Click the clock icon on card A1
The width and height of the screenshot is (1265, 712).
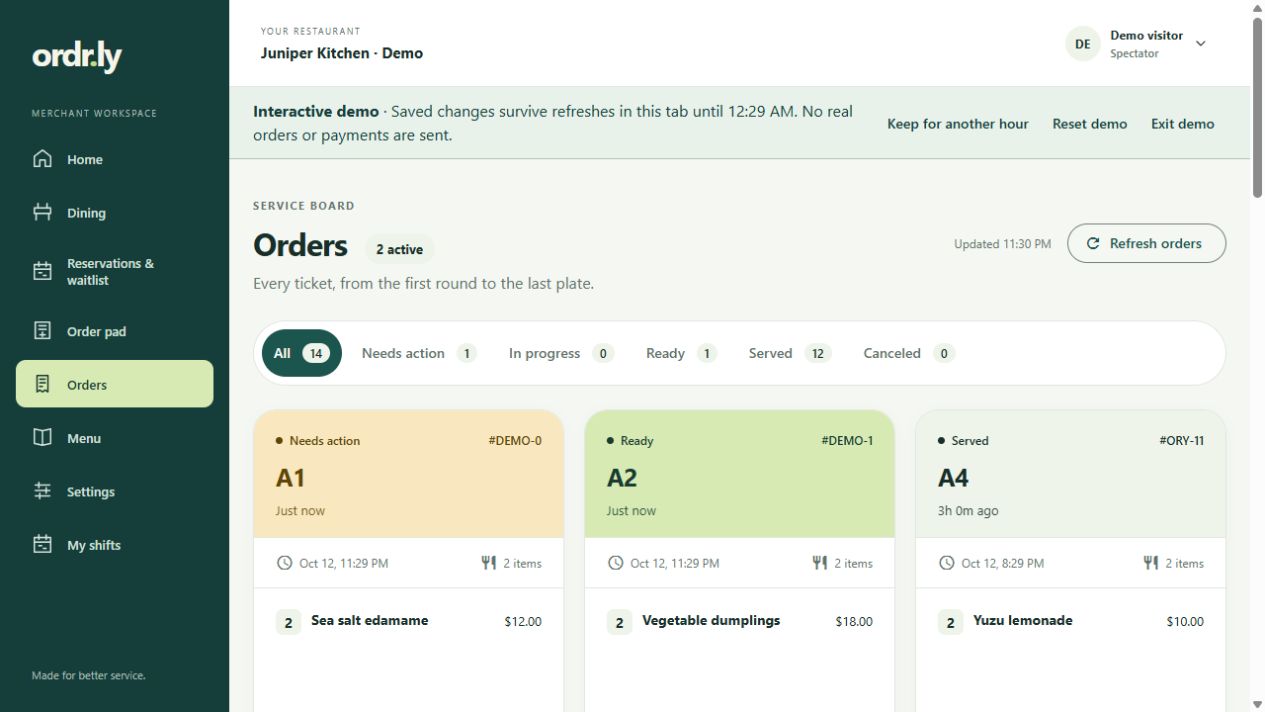click(x=285, y=563)
